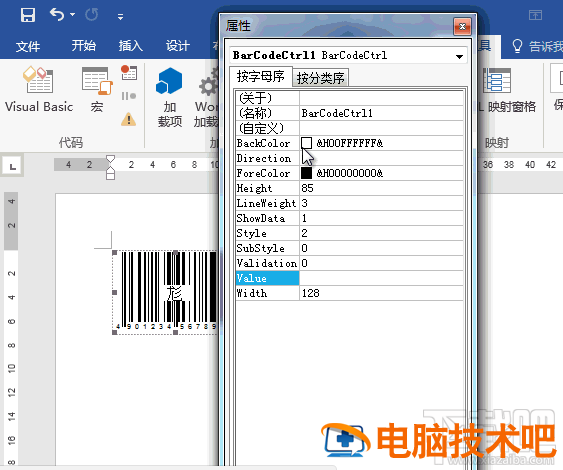Switch to the 设计 ribbon tab
The width and height of the screenshot is (563, 470).
(x=177, y=46)
